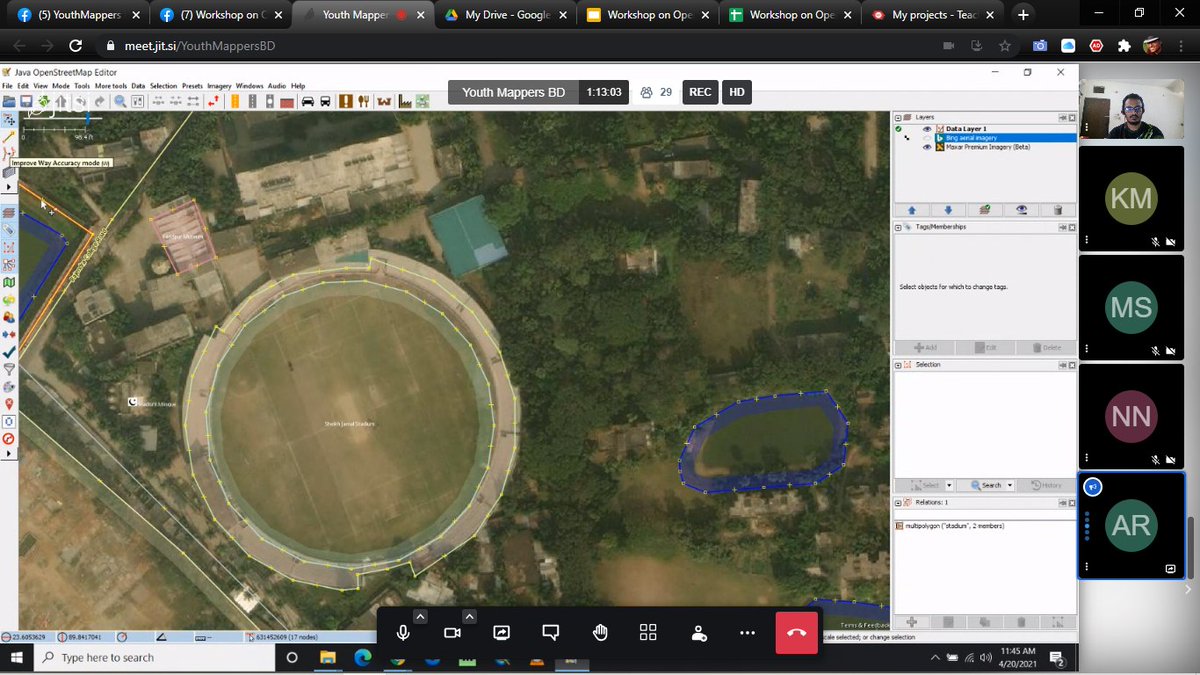Toggle tile view in Jitsi toolbar
1200x675 pixels.
[x=648, y=632]
